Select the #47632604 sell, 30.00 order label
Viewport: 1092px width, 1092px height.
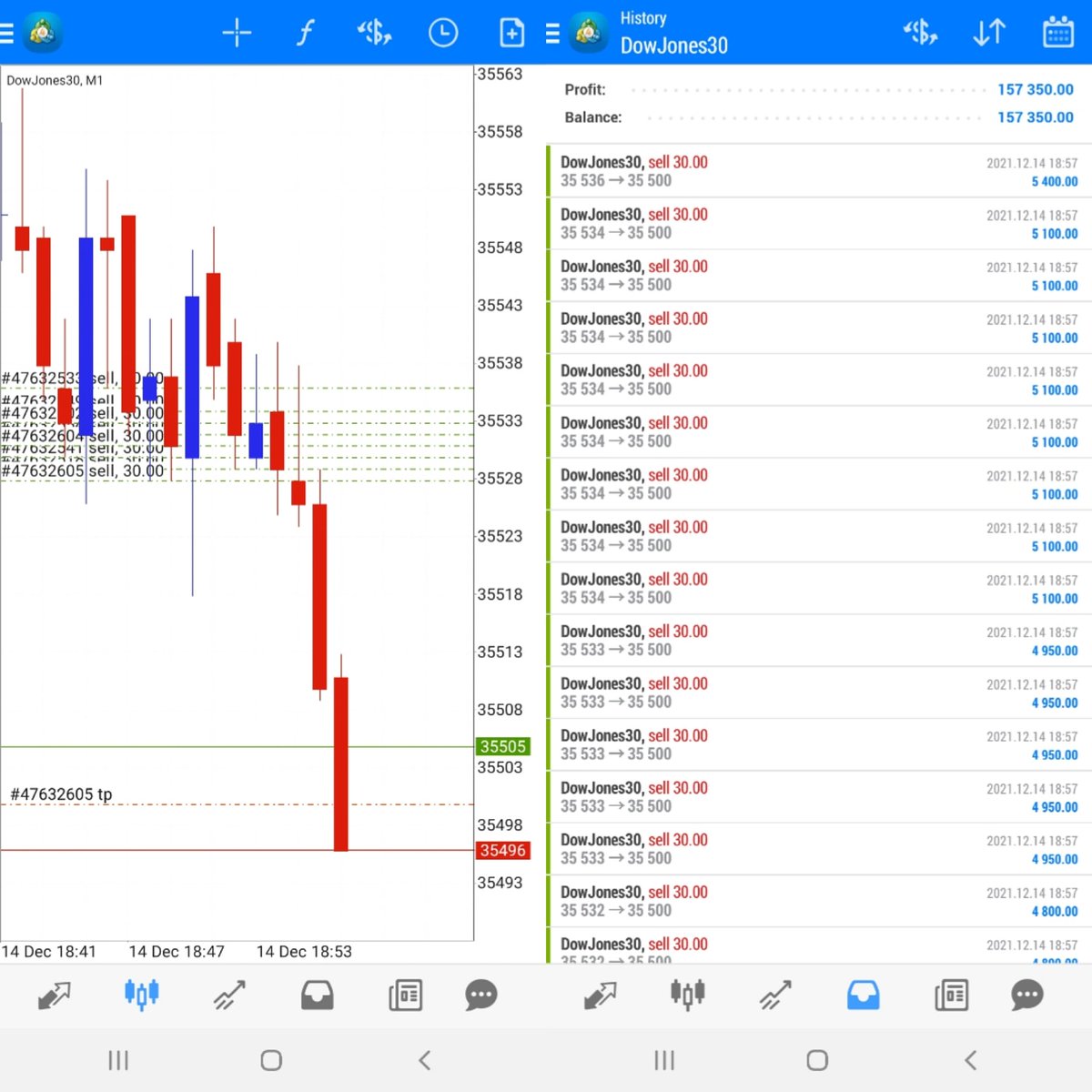tap(83, 436)
